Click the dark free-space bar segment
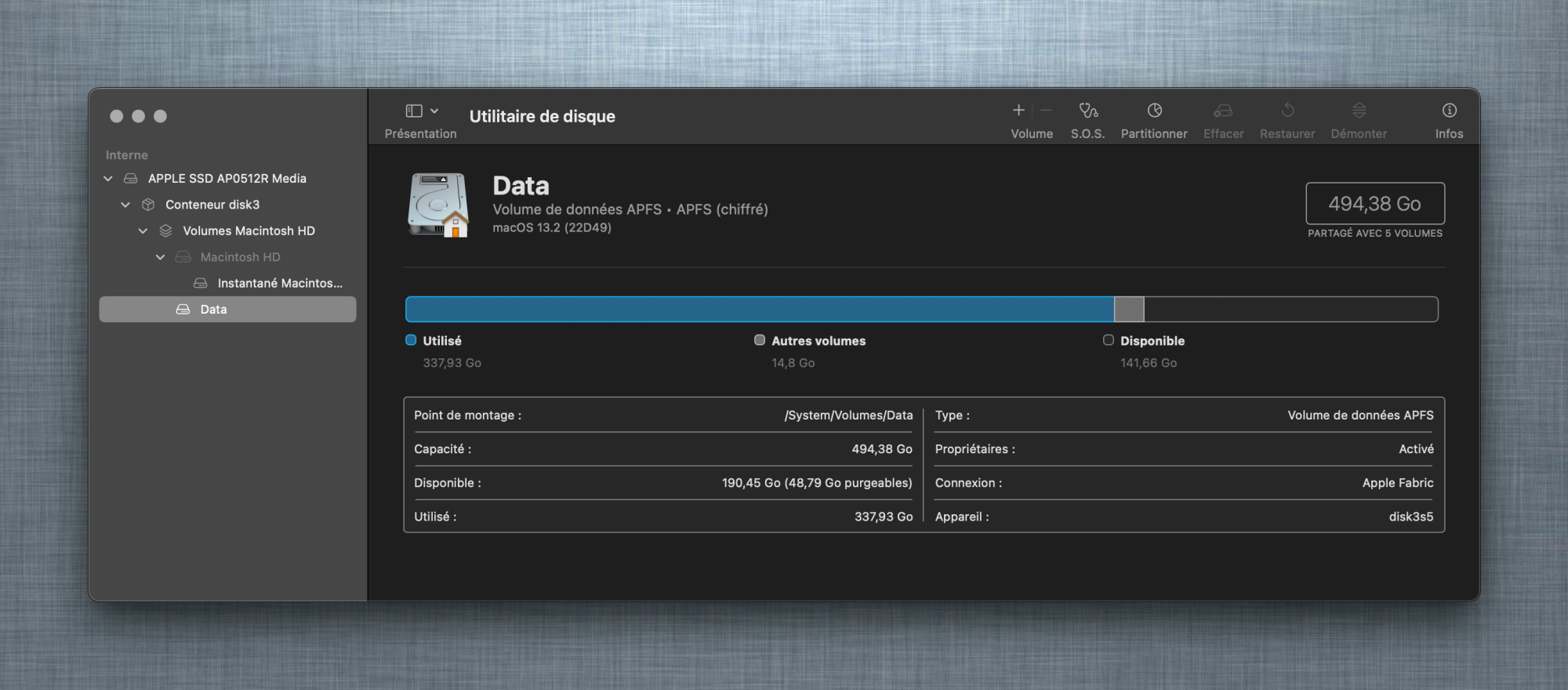 tap(1291, 309)
